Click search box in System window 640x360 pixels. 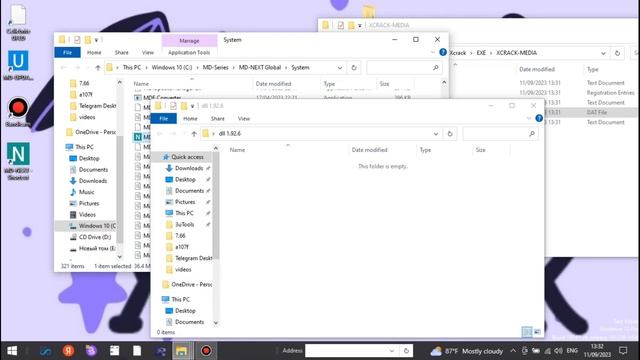(x=404, y=68)
